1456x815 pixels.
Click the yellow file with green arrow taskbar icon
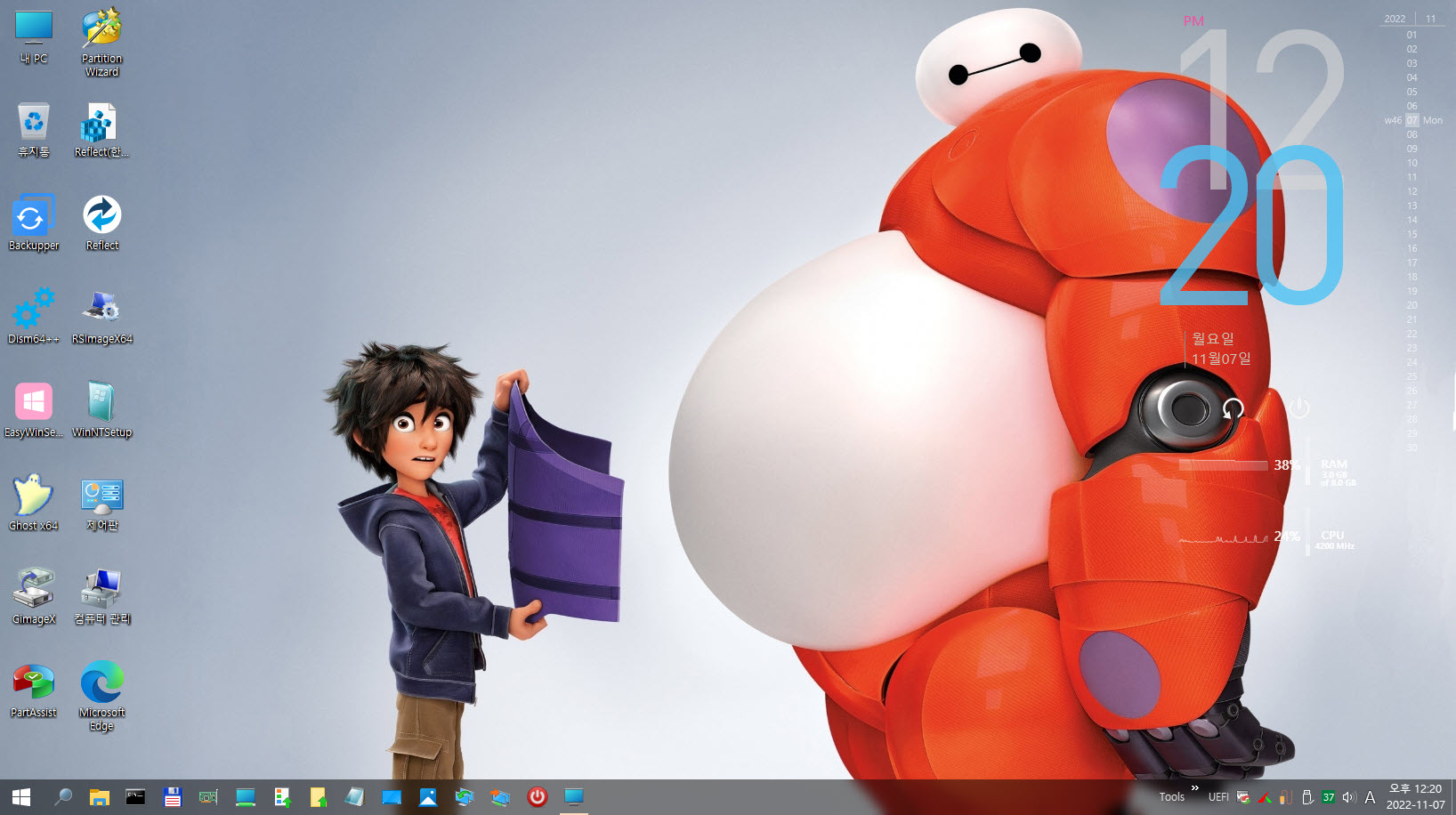318,797
